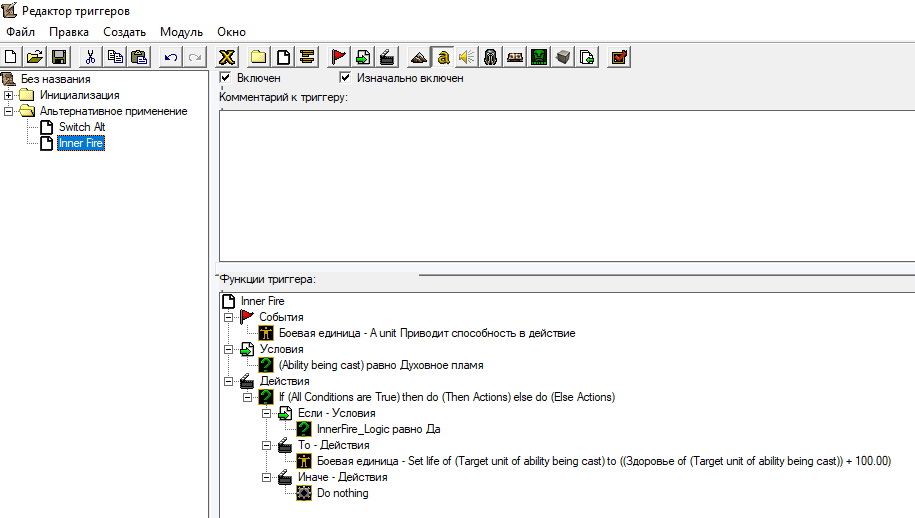915x518 pixels.
Task: Select the Альтернативное применение category label
Action: [x=113, y=111]
